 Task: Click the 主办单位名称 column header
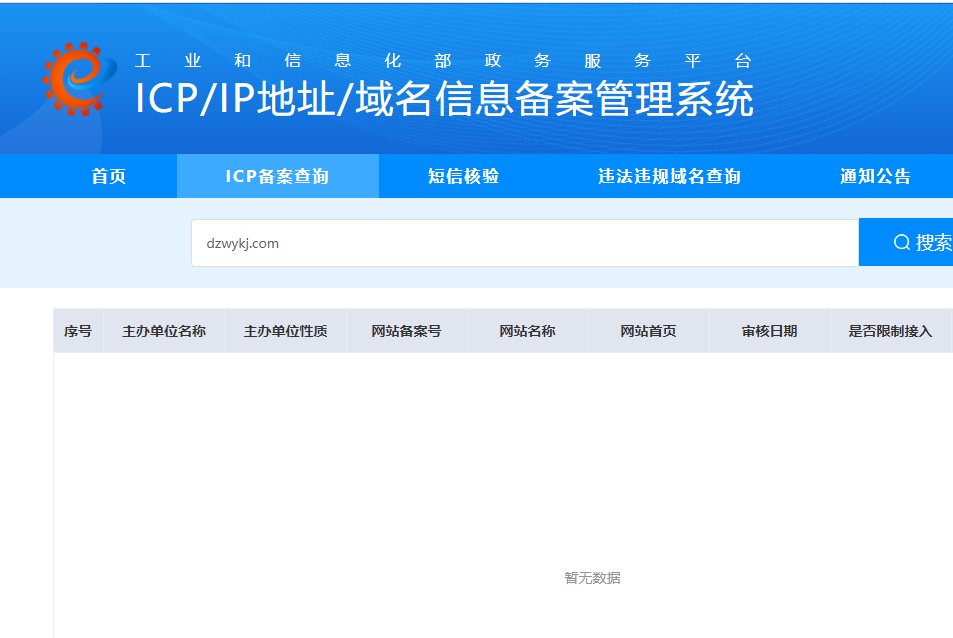(x=164, y=331)
